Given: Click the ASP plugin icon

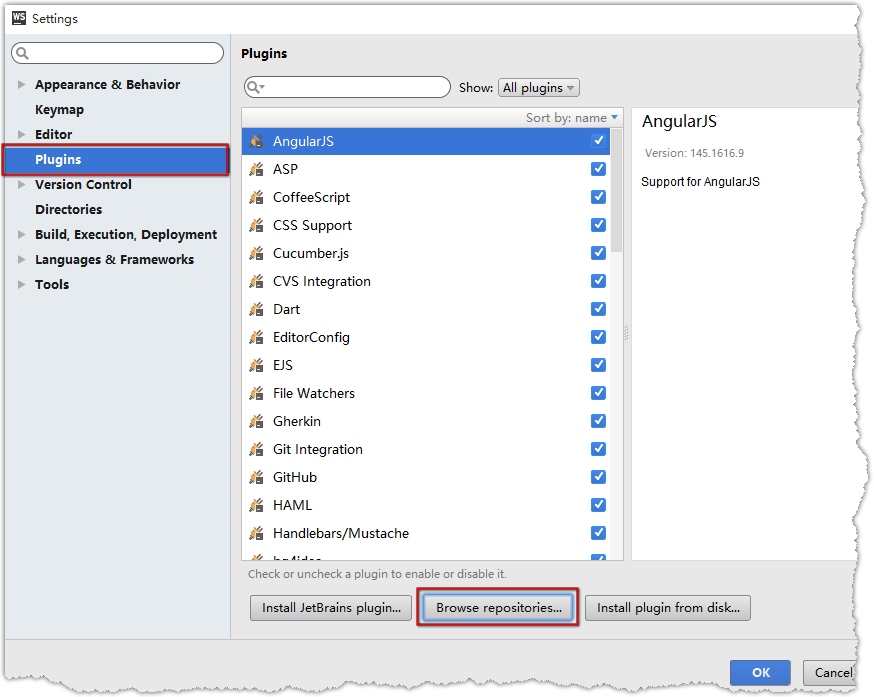Looking at the screenshot, I should point(256,169).
